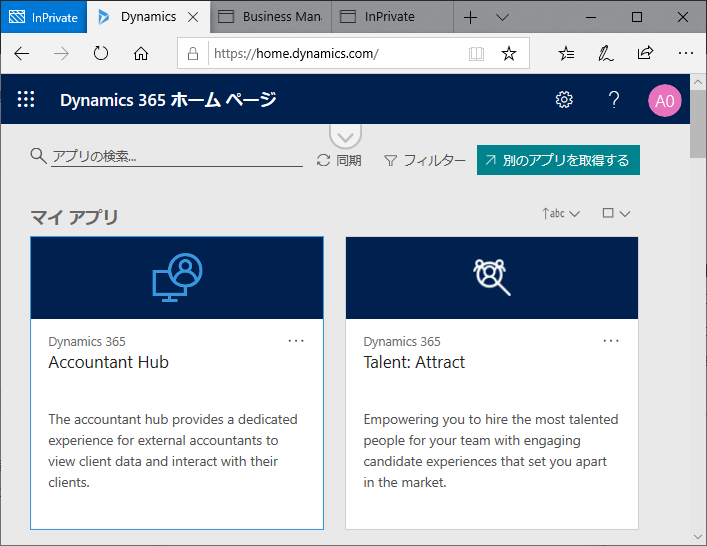
Task: Open the tile view layout dropdown
Action: [x=616, y=213]
